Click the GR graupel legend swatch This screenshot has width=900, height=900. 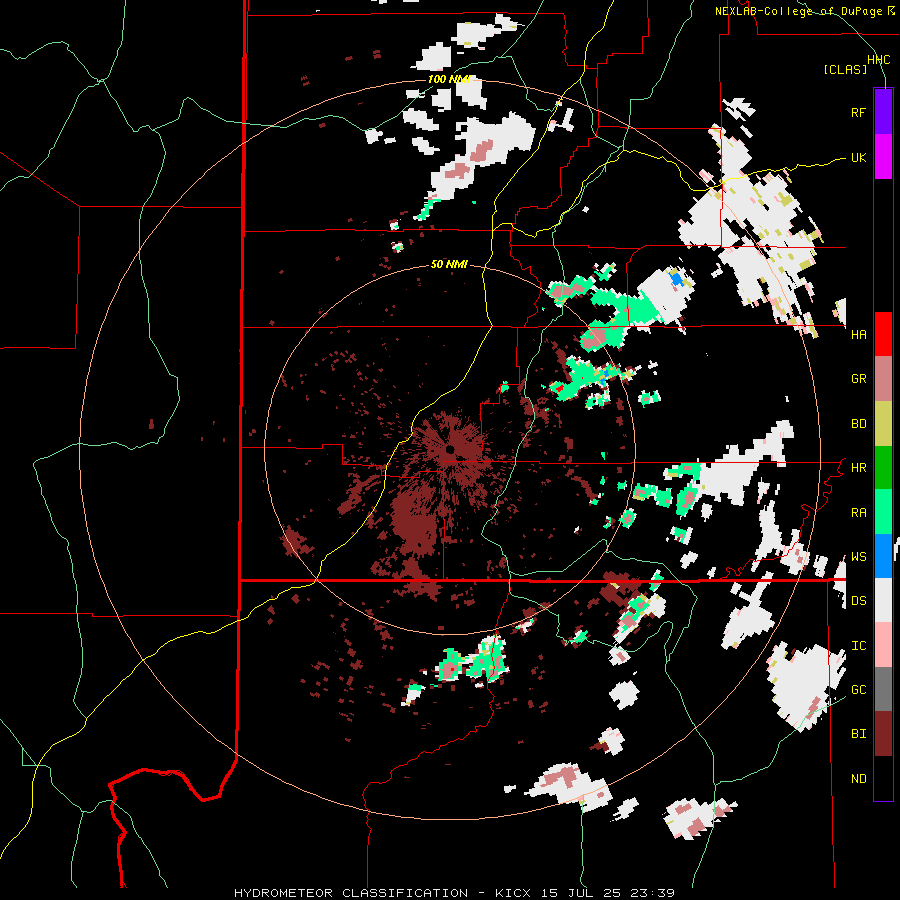883,379
